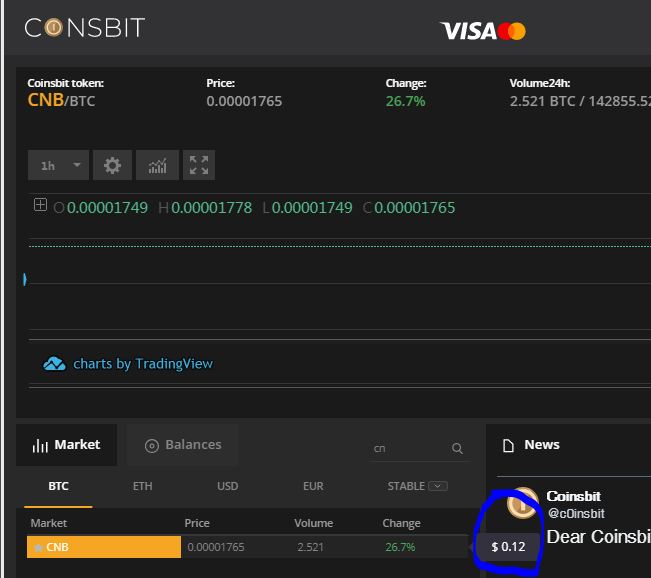Click the chart high value 0.00001778
The width and height of the screenshot is (651, 578).
point(211,208)
